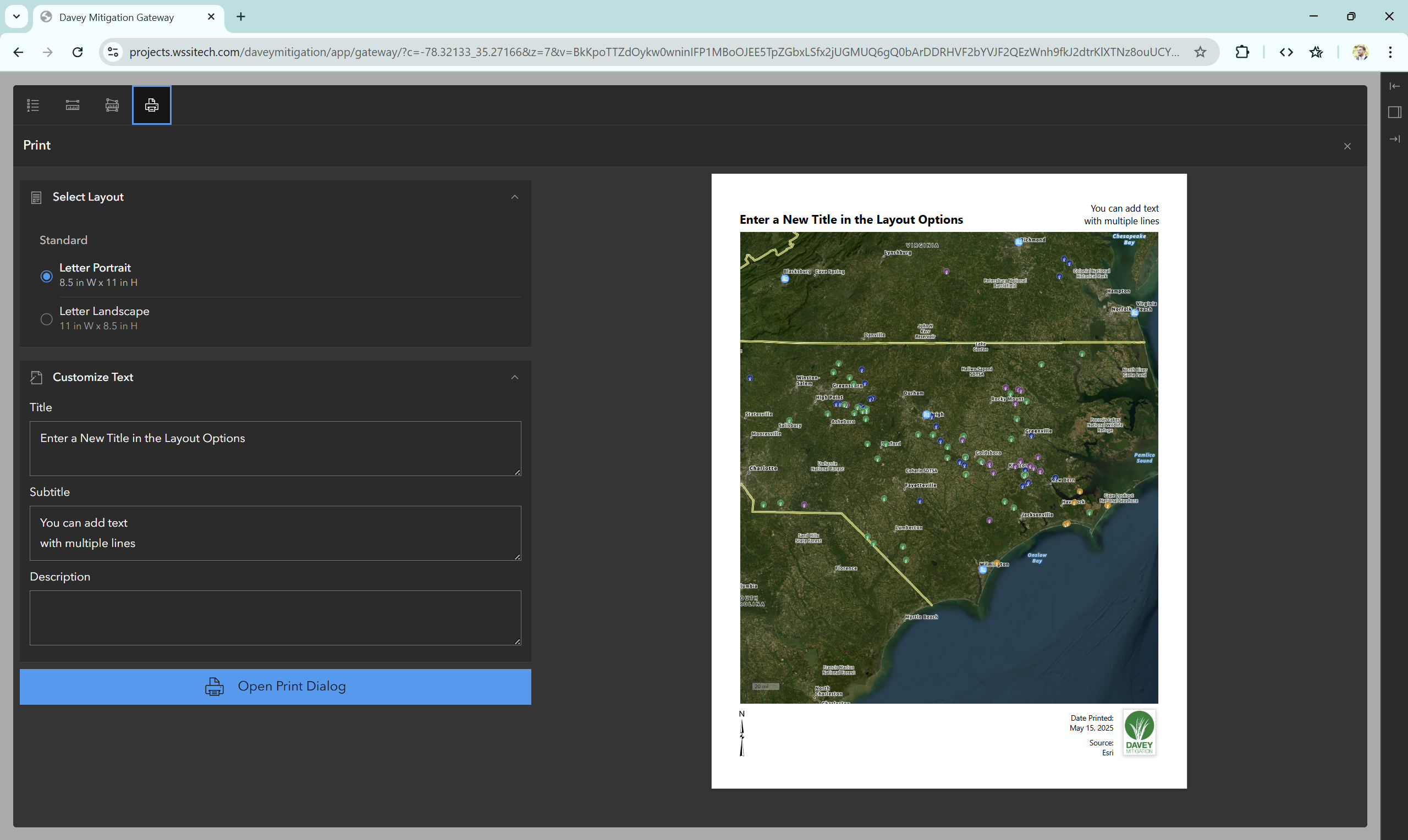Click the Print tool icon
Image resolution: width=1408 pixels, height=840 pixels.
pyautogui.click(x=152, y=106)
